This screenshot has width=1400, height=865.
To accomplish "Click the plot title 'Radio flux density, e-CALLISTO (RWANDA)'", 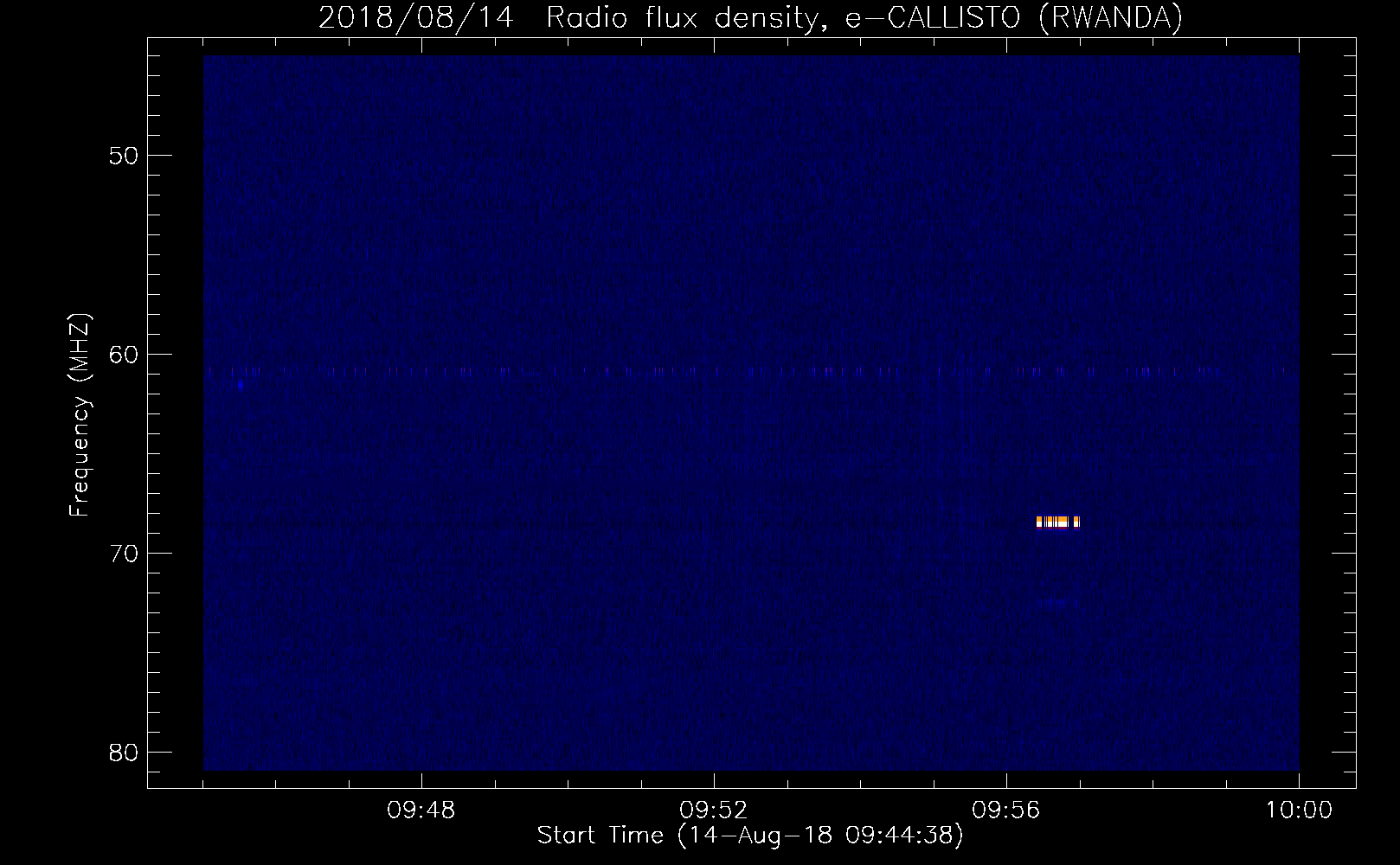I will pyautogui.click(x=864, y=17).
